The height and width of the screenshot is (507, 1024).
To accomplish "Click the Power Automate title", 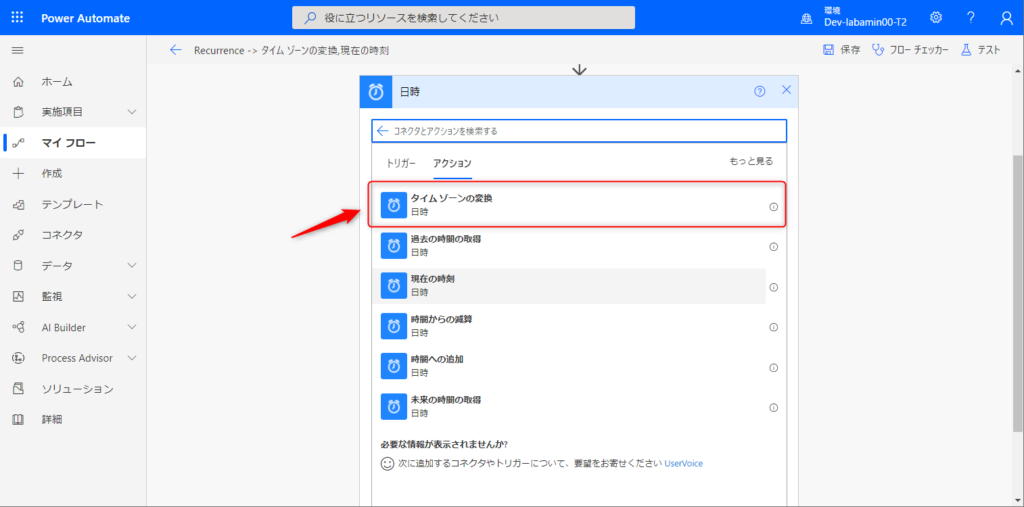I will click(x=86, y=18).
